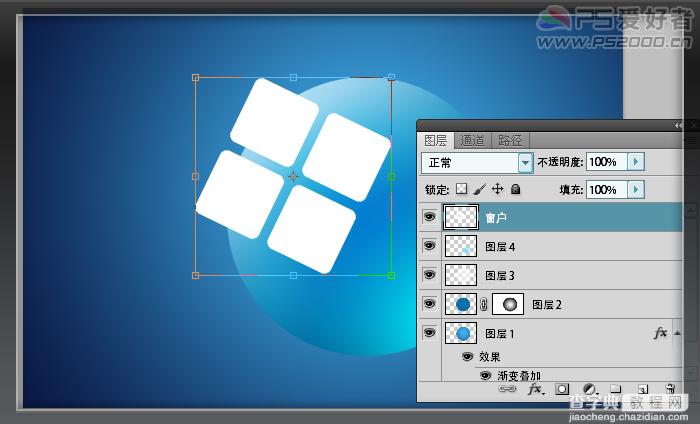Collapse the 图层 1 effects list arrow
This screenshot has height=424, width=700.
click(678, 333)
